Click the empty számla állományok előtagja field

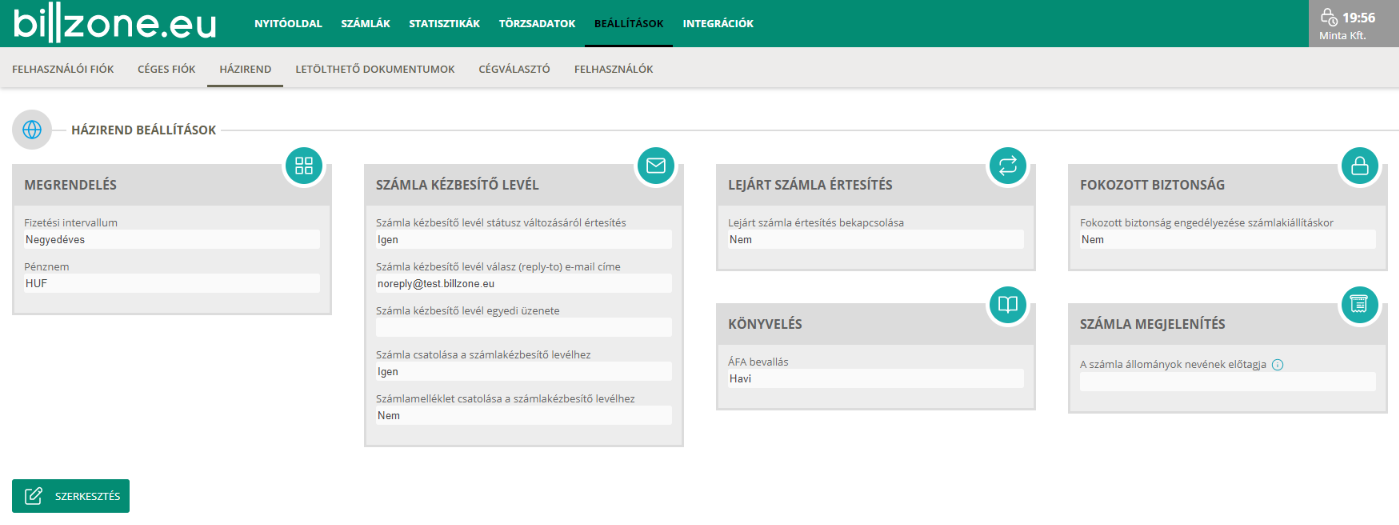[1228, 382]
